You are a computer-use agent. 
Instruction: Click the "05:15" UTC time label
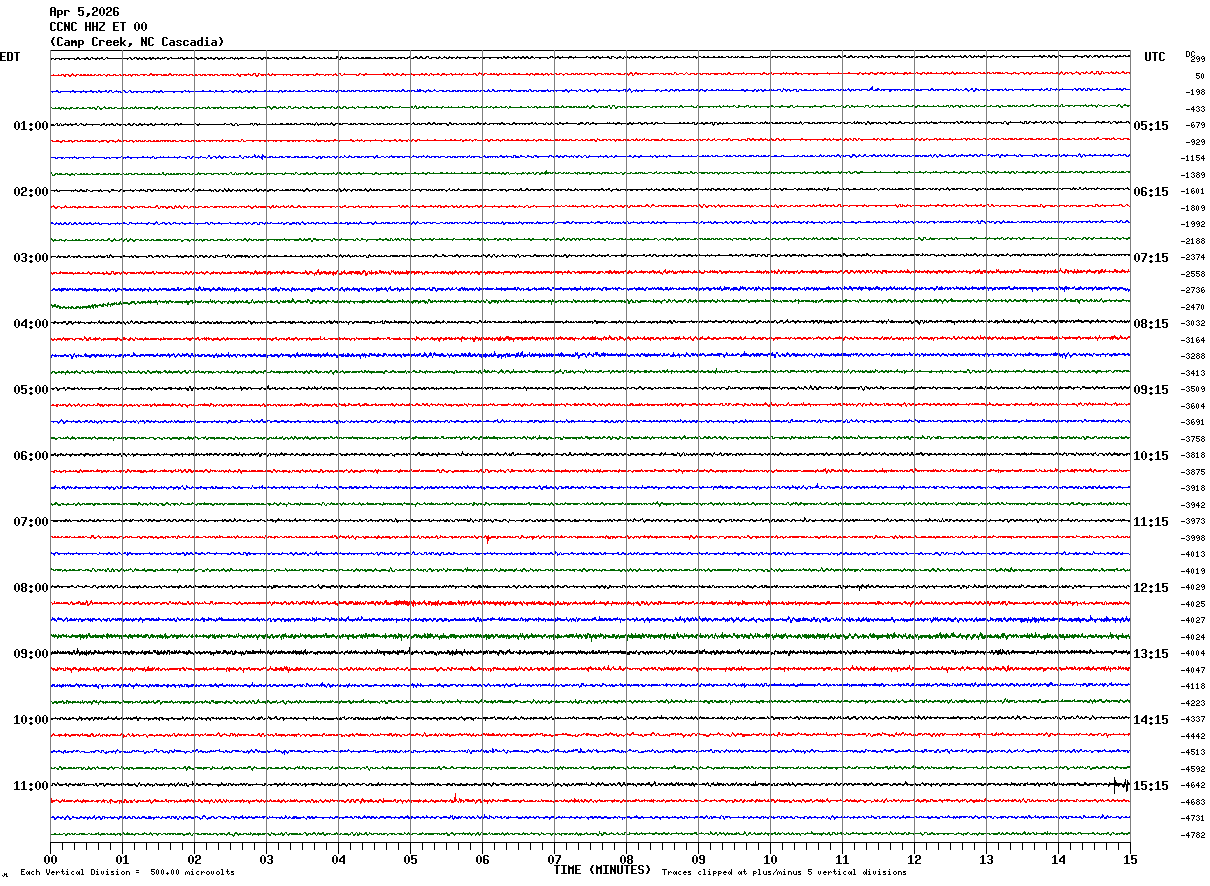(1151, 126)
